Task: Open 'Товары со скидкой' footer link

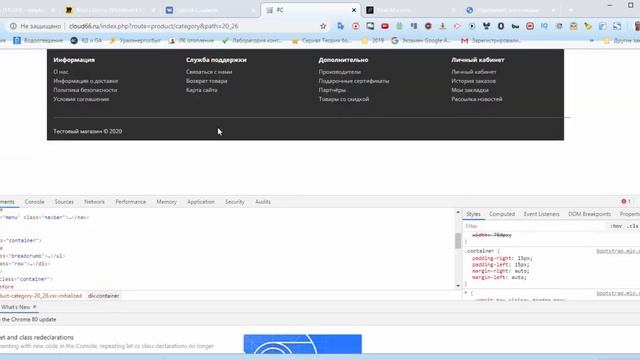Action: 344,99
